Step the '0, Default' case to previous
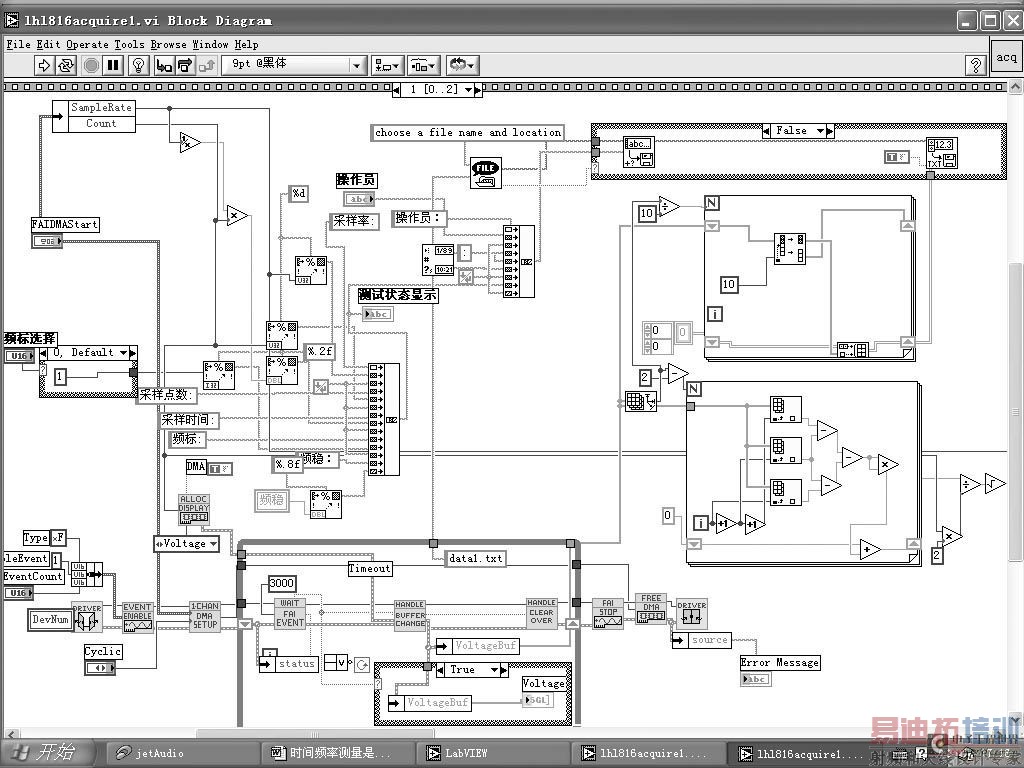 (44, 353)
